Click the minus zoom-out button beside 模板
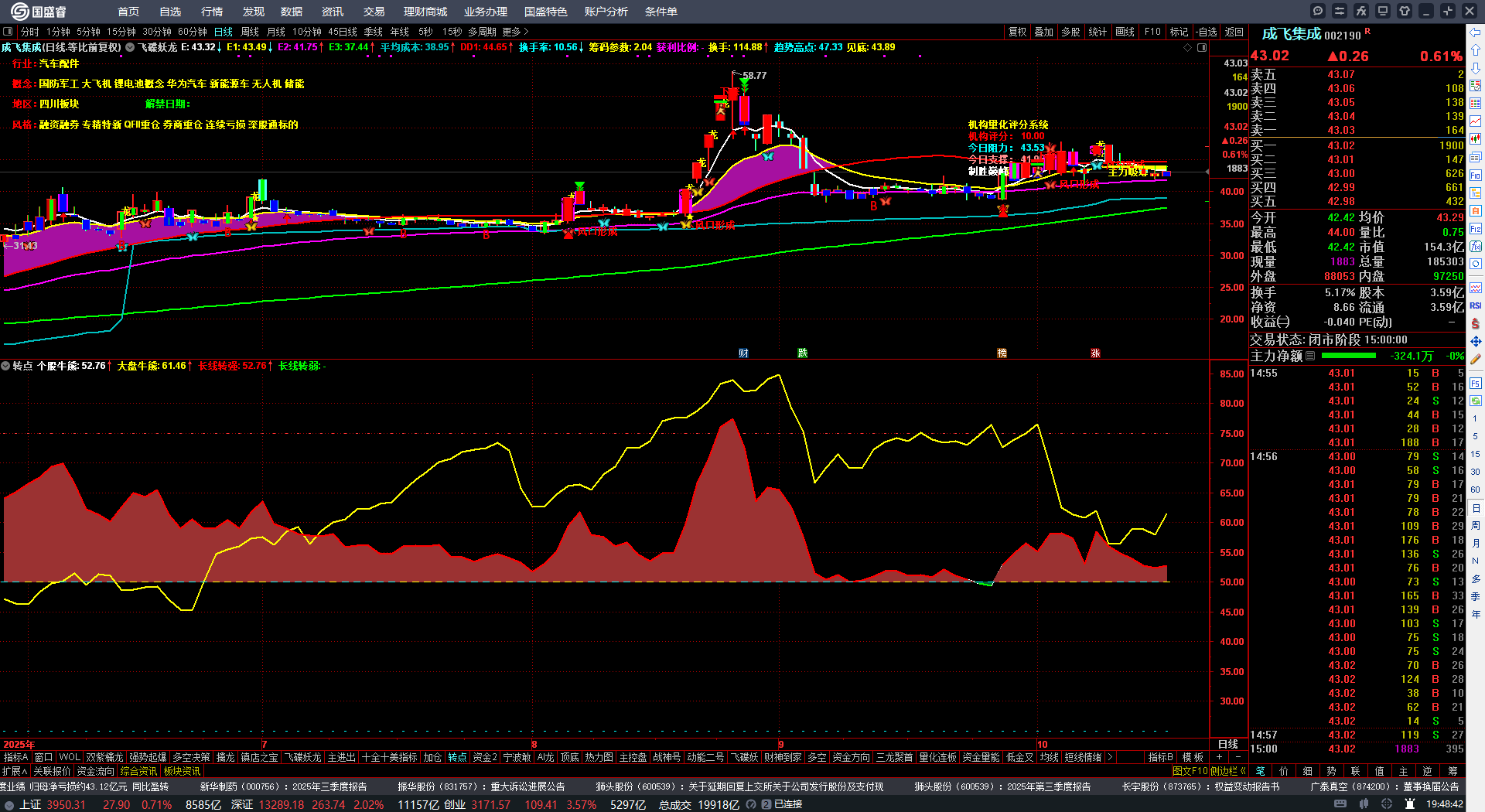This screenshot has width=1485, height=812. tap(1237, 757)
